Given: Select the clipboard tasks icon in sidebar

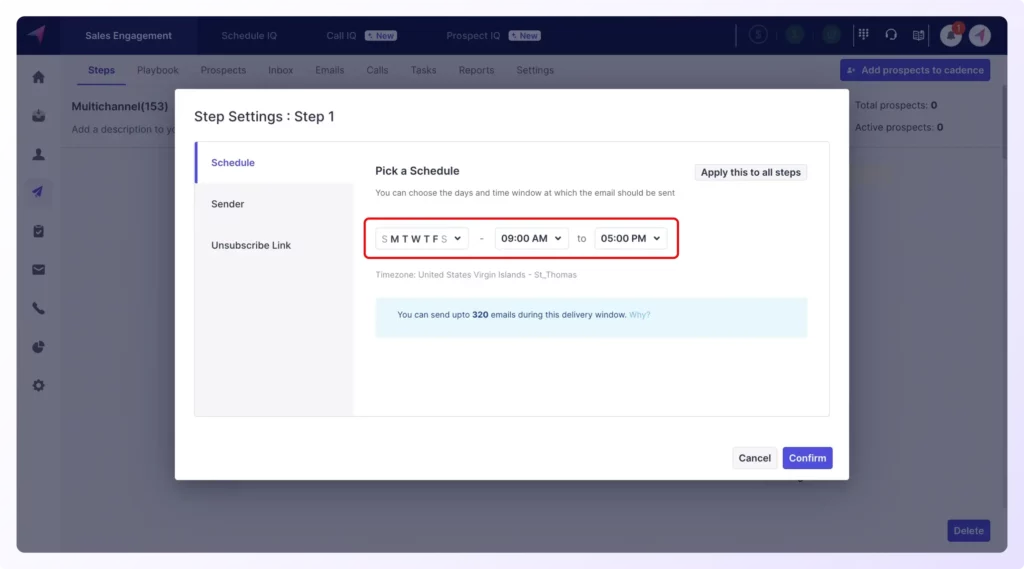Looking at the screenshot, I should pyautogui.click(x=38, y=231).
